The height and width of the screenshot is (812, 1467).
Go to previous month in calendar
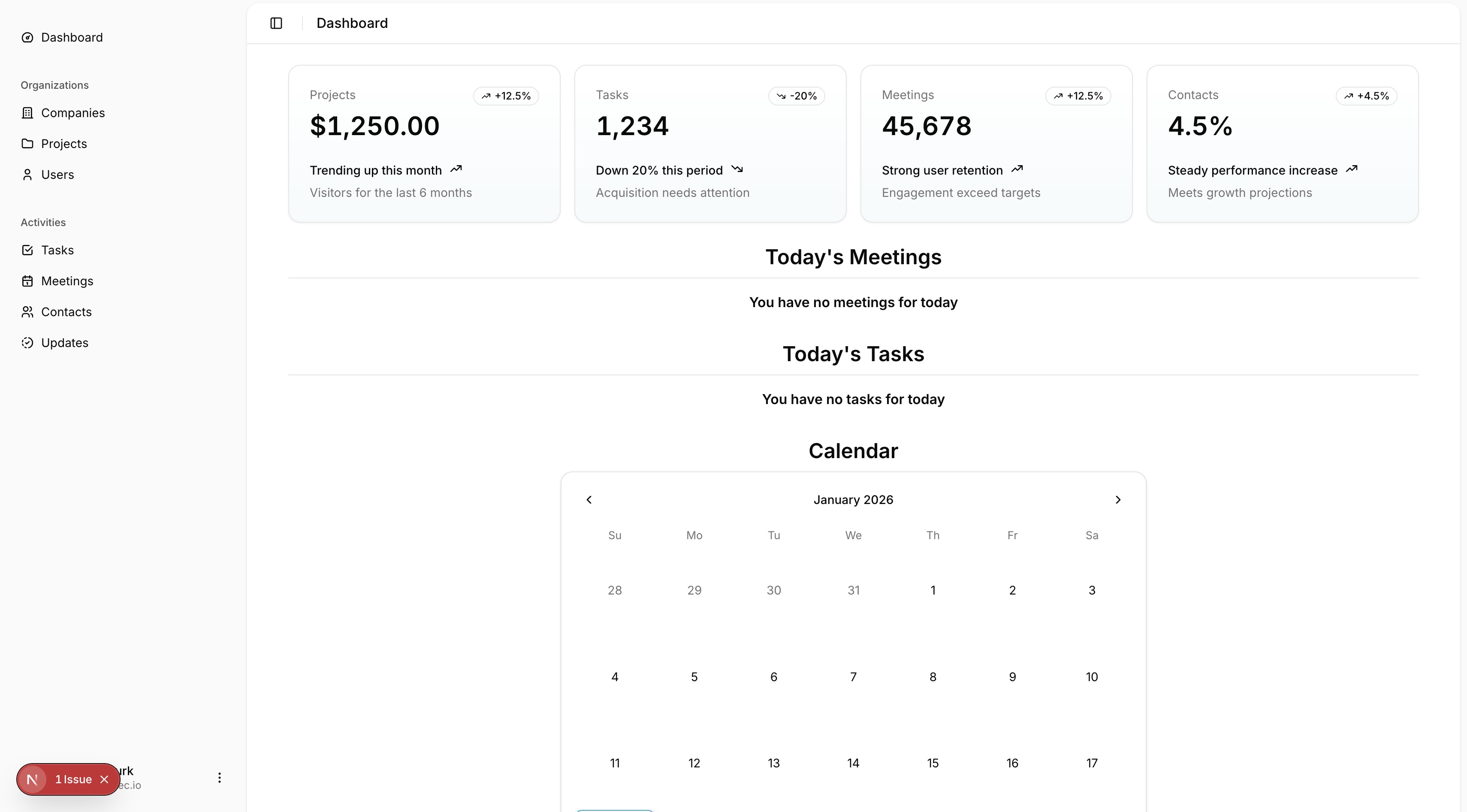(x=589, y=499)
